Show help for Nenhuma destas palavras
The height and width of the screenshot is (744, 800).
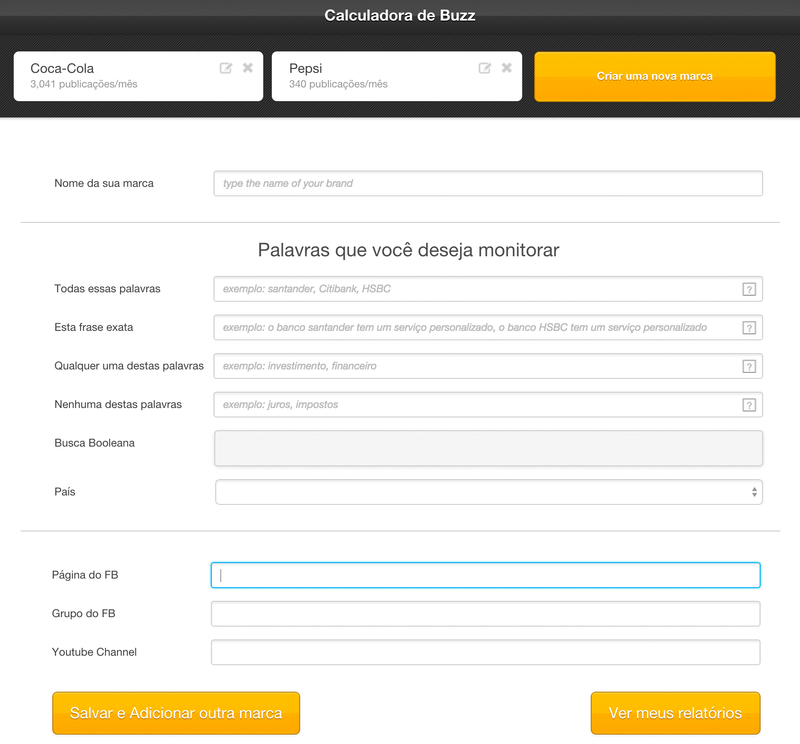749,405
